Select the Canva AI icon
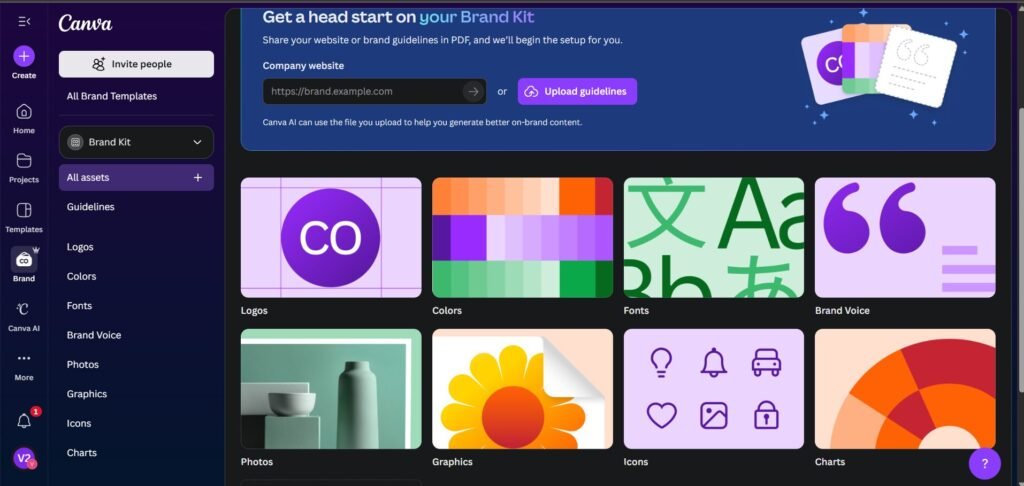 [24, 309]
